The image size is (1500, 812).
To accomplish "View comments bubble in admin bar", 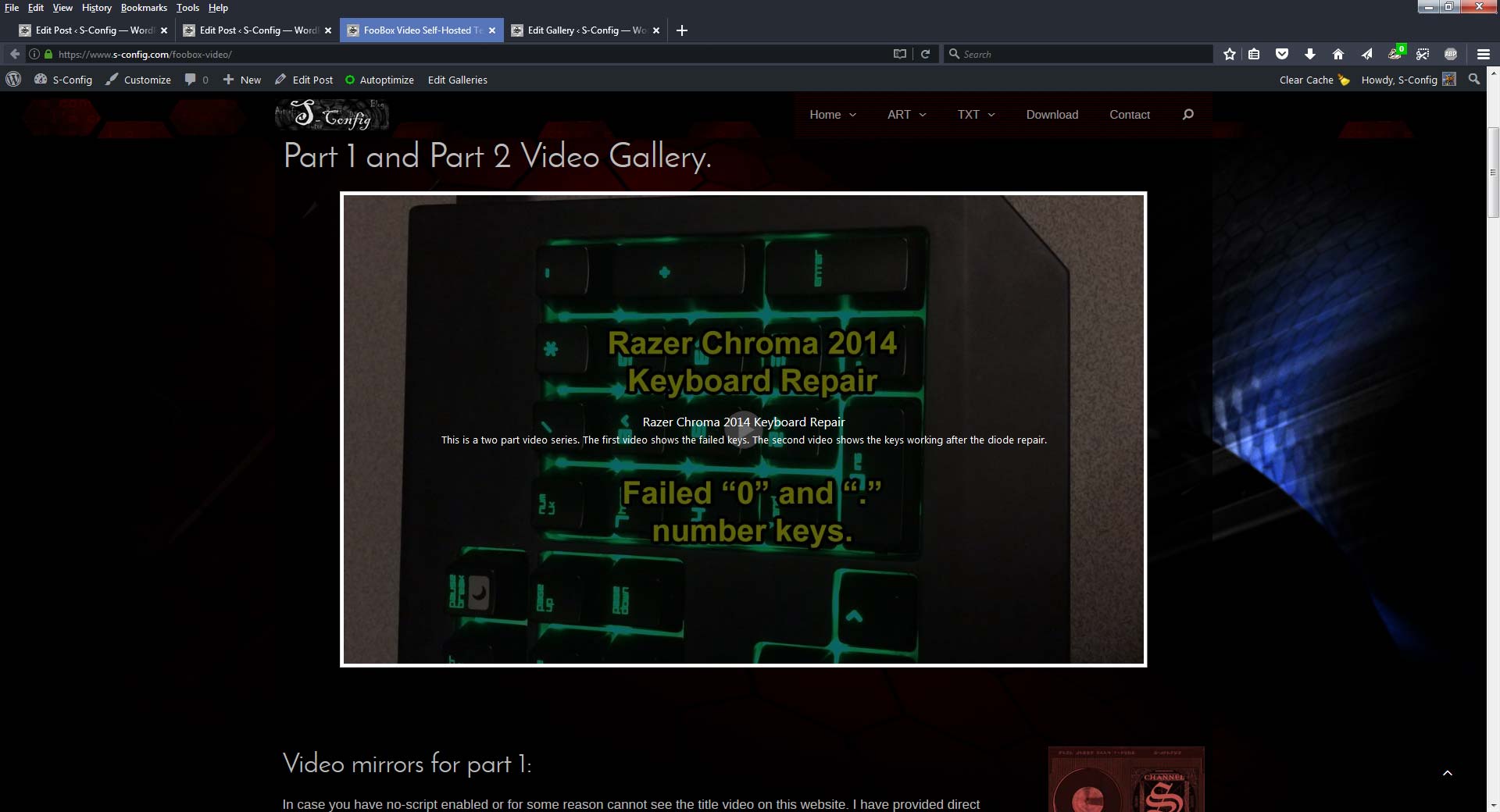I will (196, 80).
